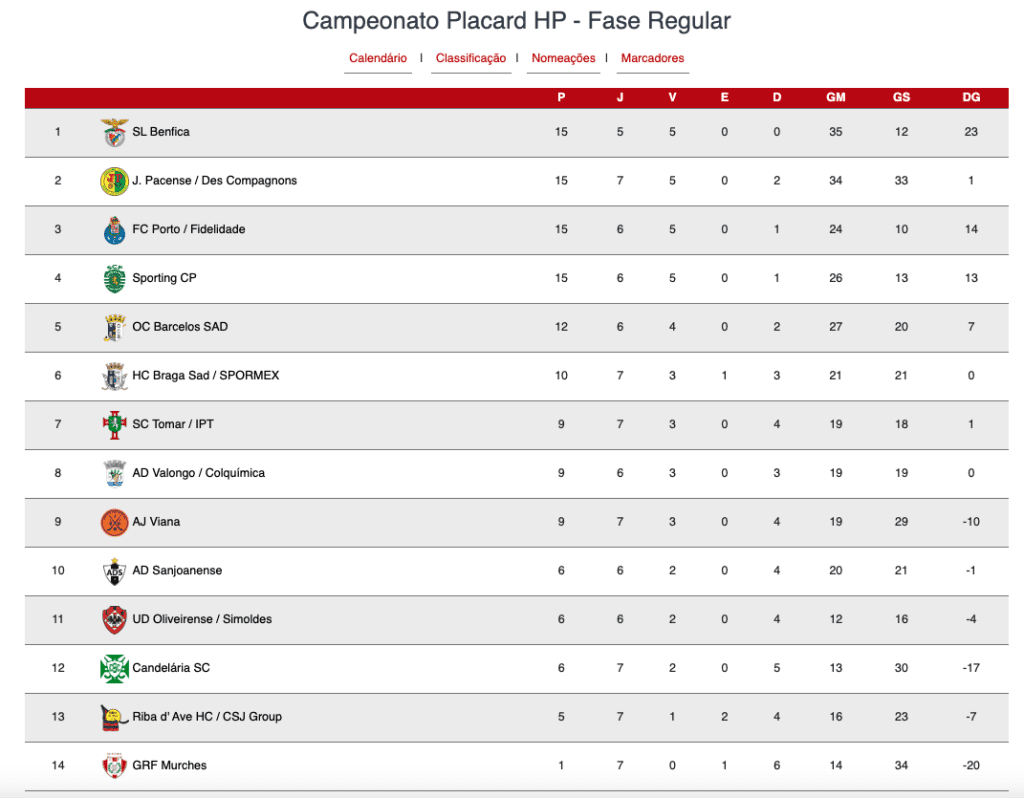Click the SL Benfica club crest
Screen dimensions: 1024x798
coord(114,132)
